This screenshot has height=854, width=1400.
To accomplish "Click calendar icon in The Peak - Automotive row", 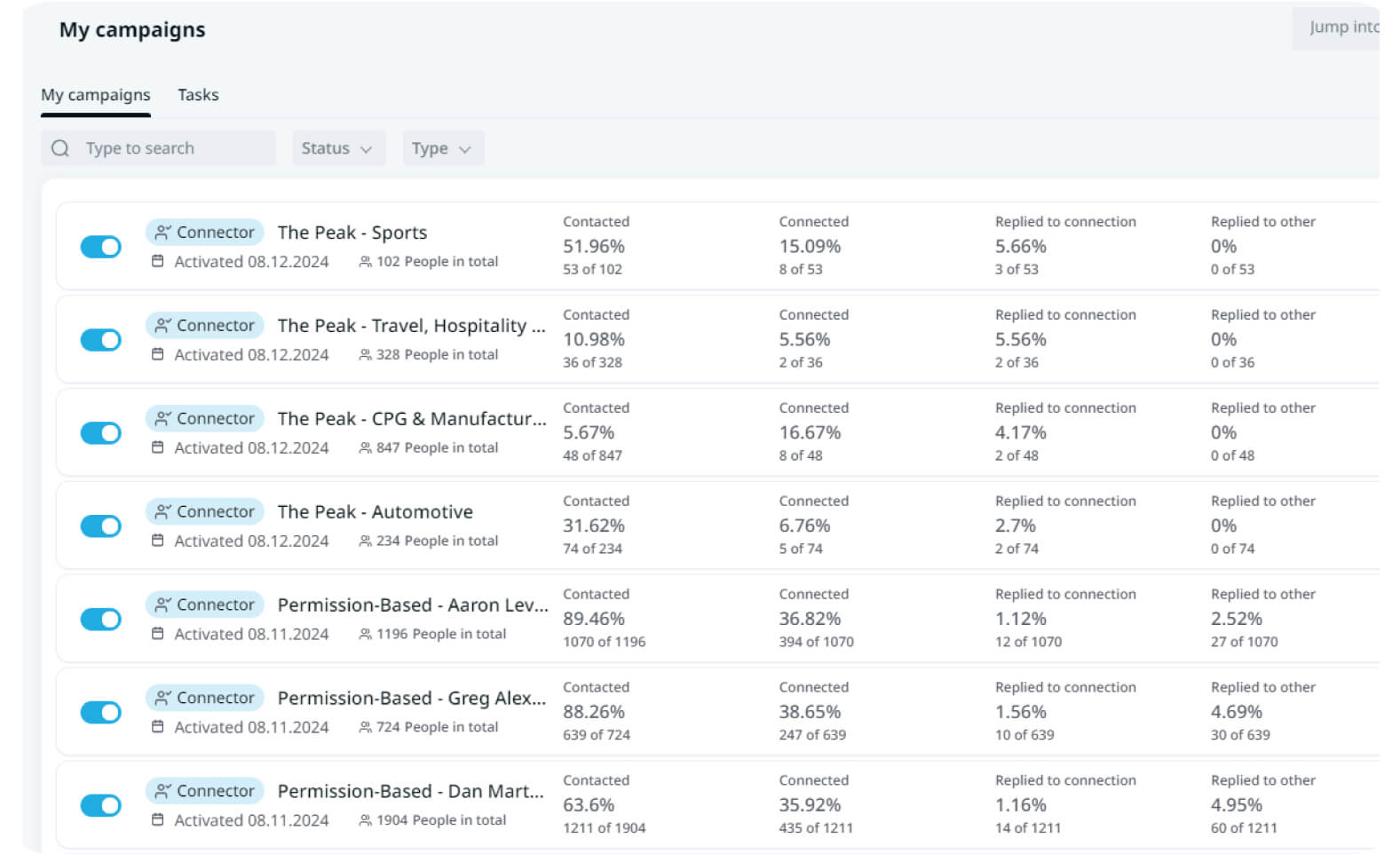I will (157, 541).
